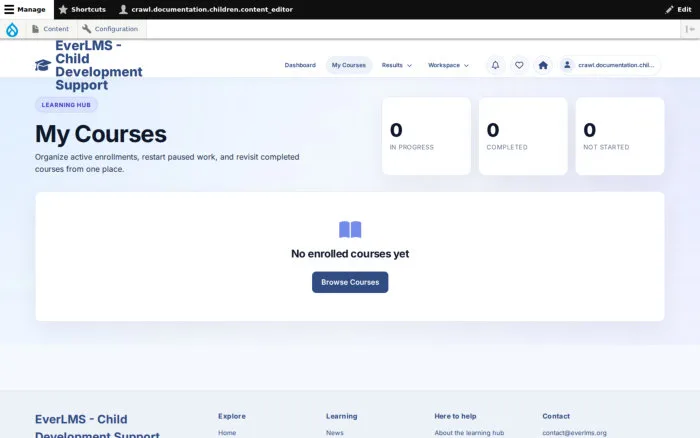This screenshot has width=700, height=438.
Task: Click the contact@everlms.org email link
Action: [x=575, y=433]
